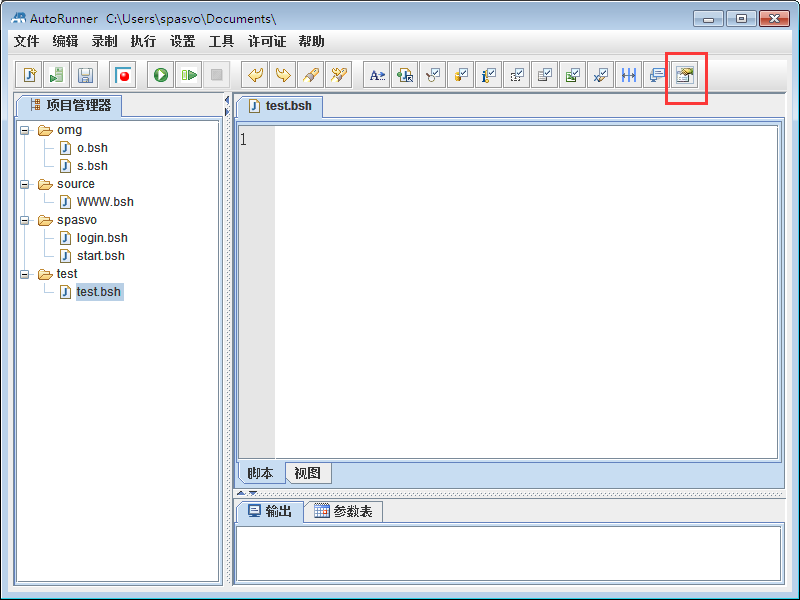Screen dimensions: 800x600
Task: Switch to the 输出 tab
Action: [x=270, y=511]
